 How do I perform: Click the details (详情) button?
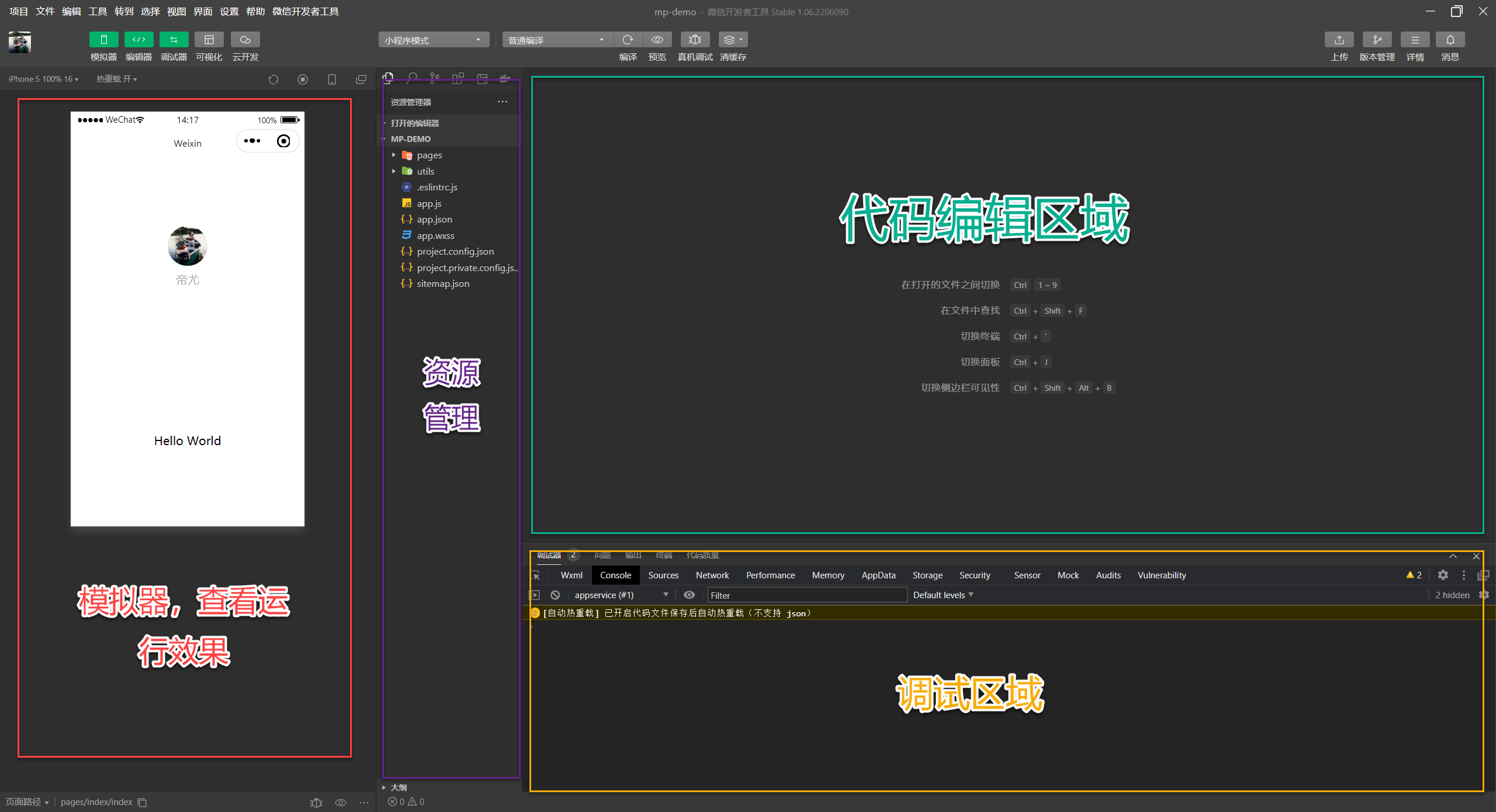point(1415,40)
